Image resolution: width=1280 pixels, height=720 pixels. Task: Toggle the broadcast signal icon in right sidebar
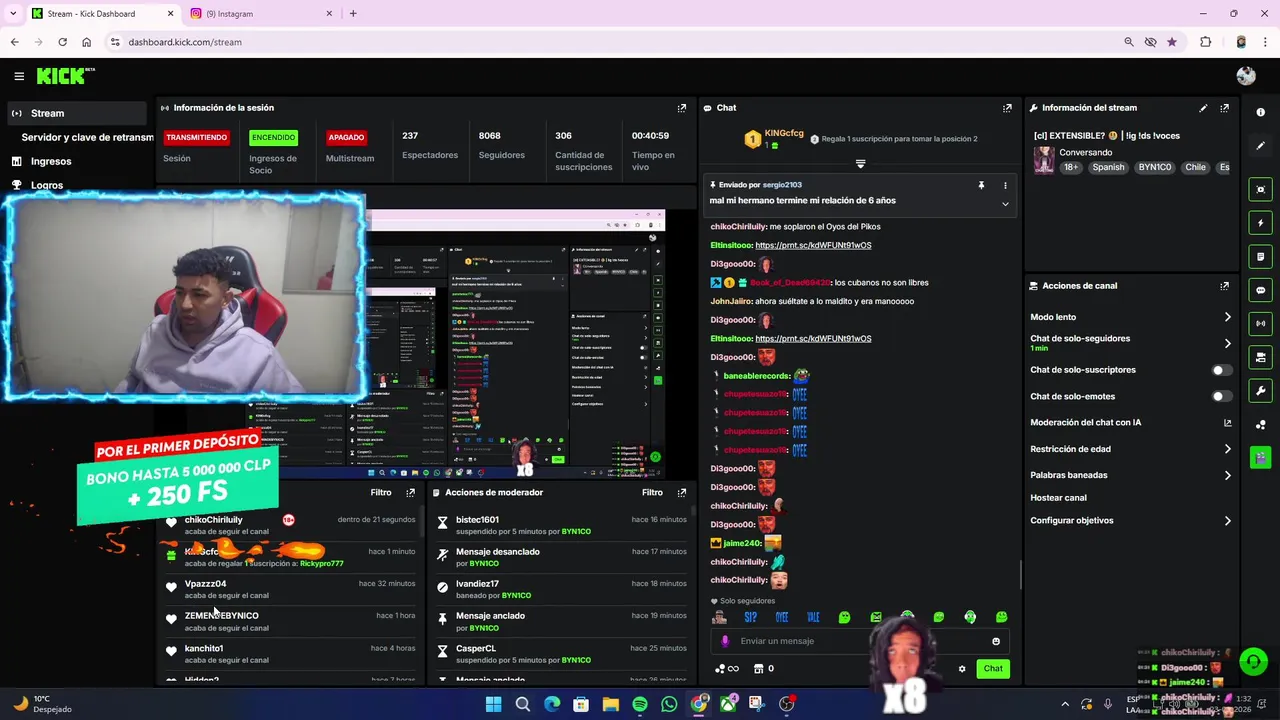1260,323
